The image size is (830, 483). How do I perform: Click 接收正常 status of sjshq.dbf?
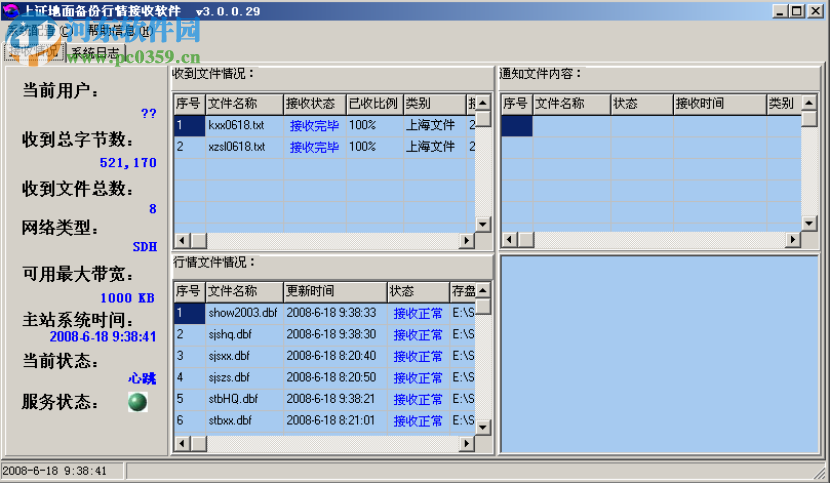pos(418,335)
